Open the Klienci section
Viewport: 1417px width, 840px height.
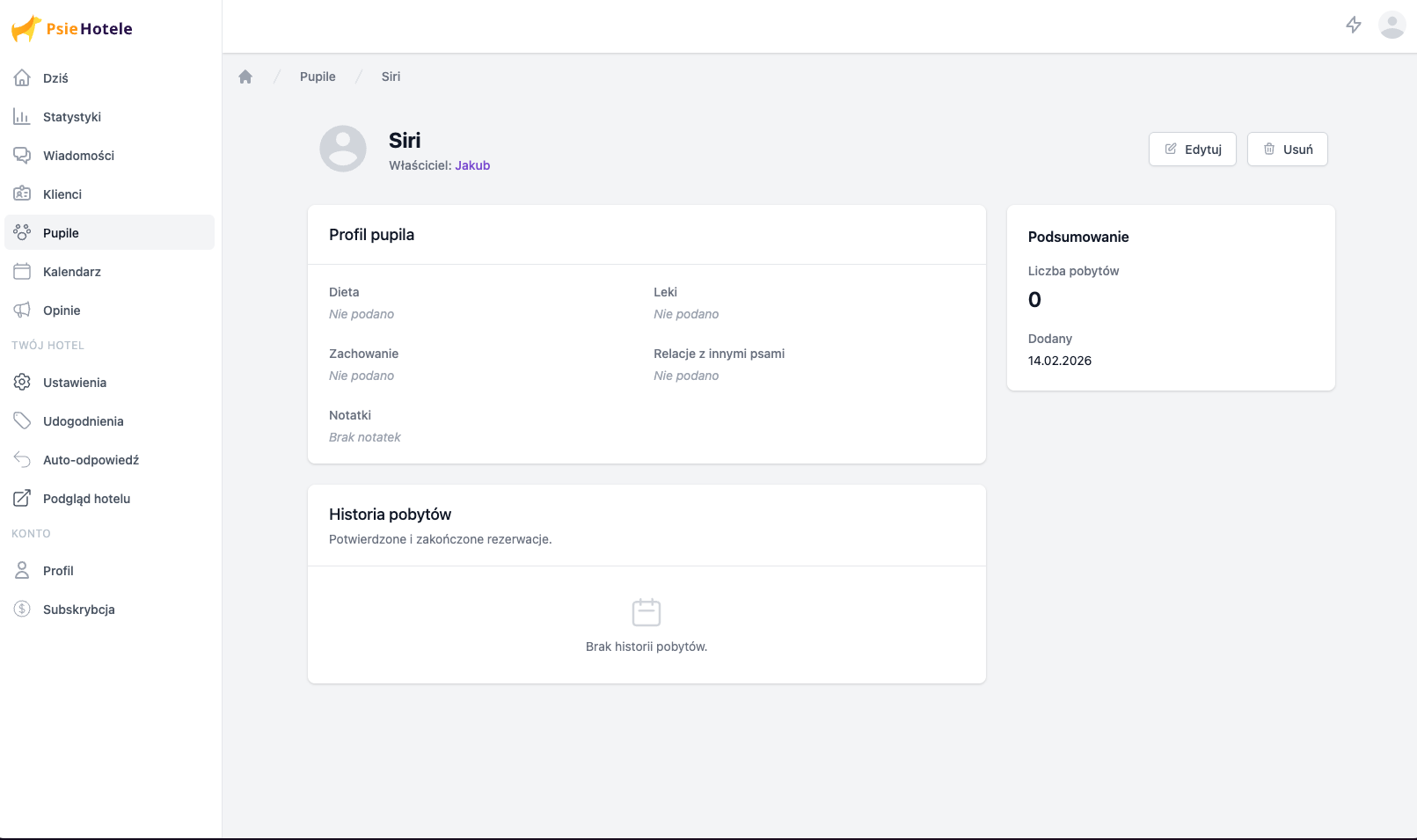(62, 194)
